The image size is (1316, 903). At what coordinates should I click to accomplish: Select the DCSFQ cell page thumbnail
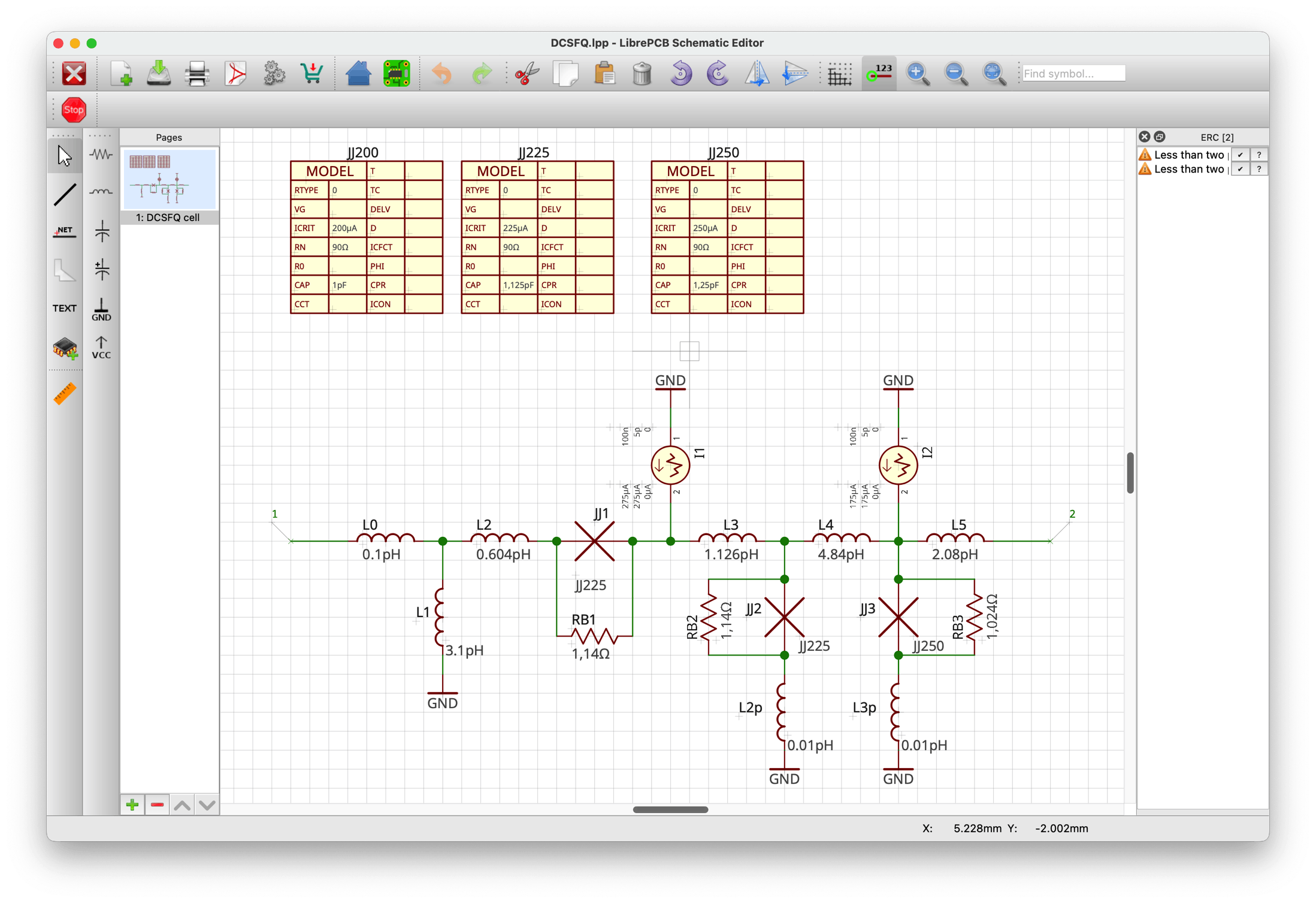tap(169, 180)
